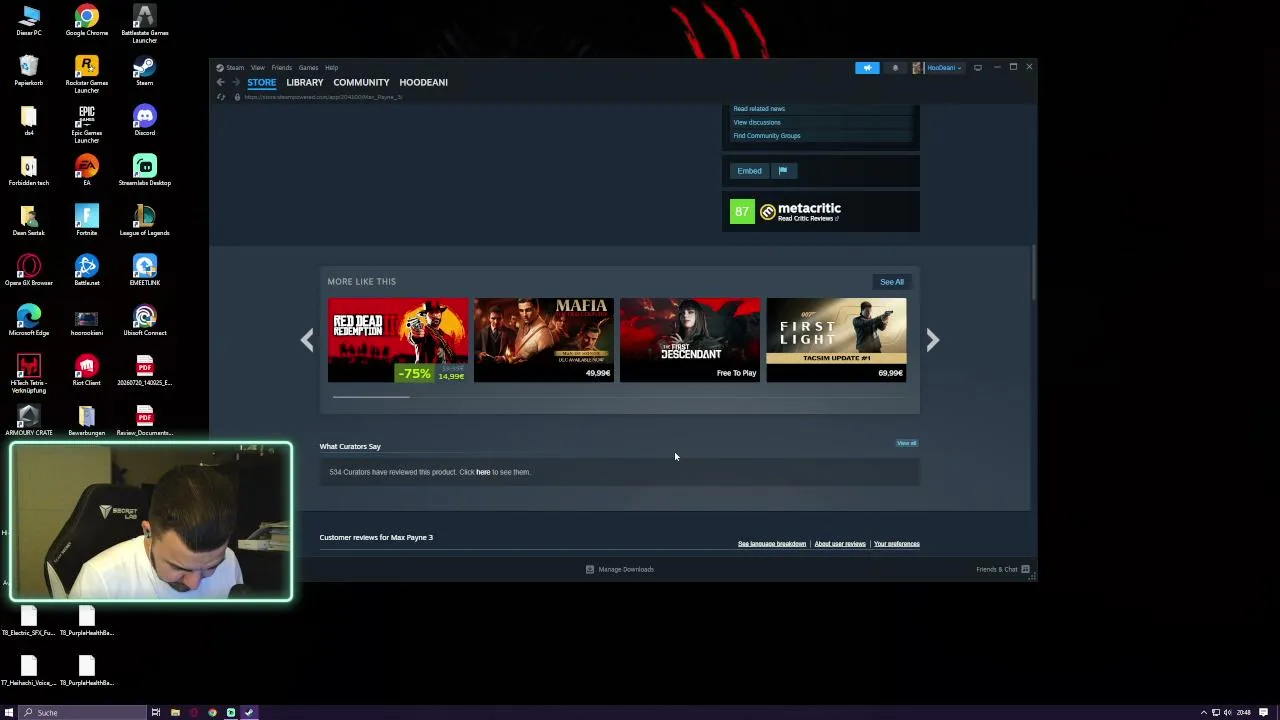The width and height of the screenshot is (1280, 720).
Task: Click the Steam back navigation arrow
Action: [220, 82]
